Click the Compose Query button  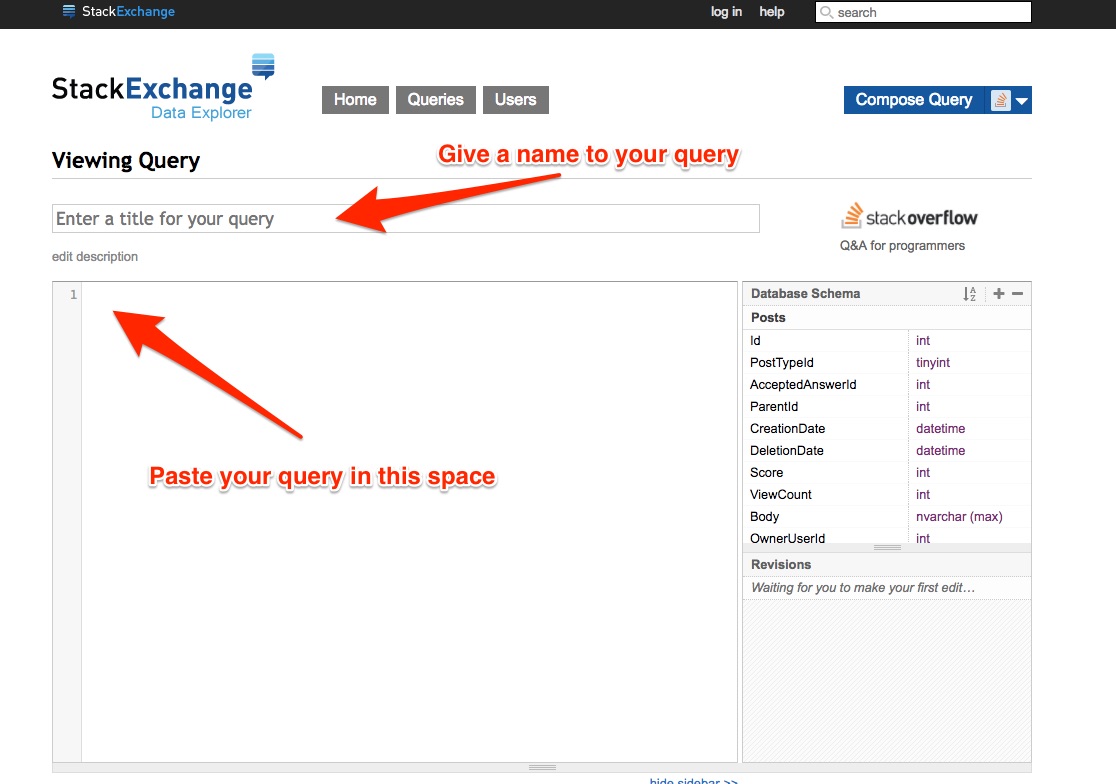click(914, 100)
